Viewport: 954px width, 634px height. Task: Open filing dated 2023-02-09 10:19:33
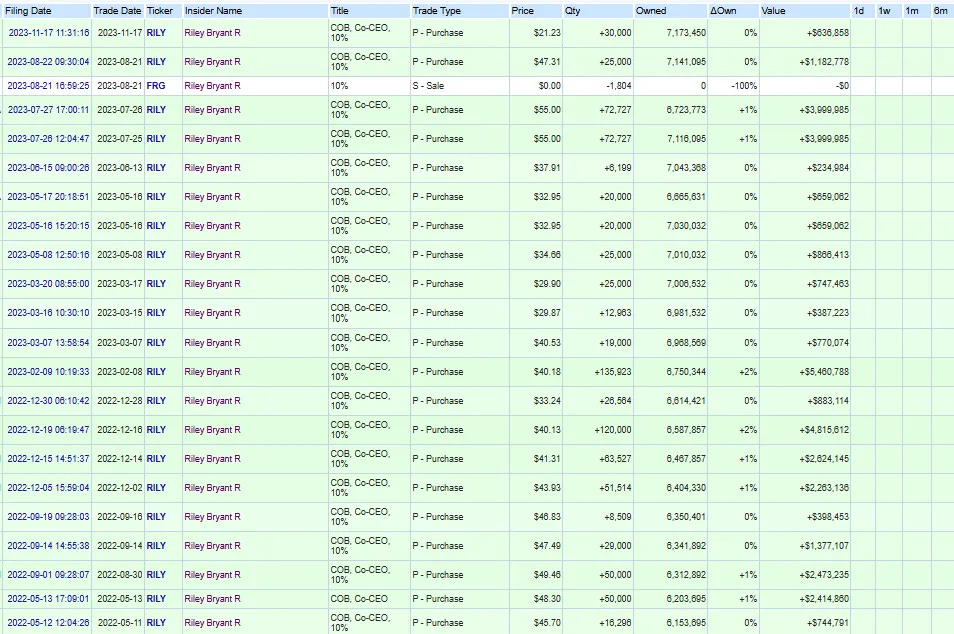(x=49, y=371)
